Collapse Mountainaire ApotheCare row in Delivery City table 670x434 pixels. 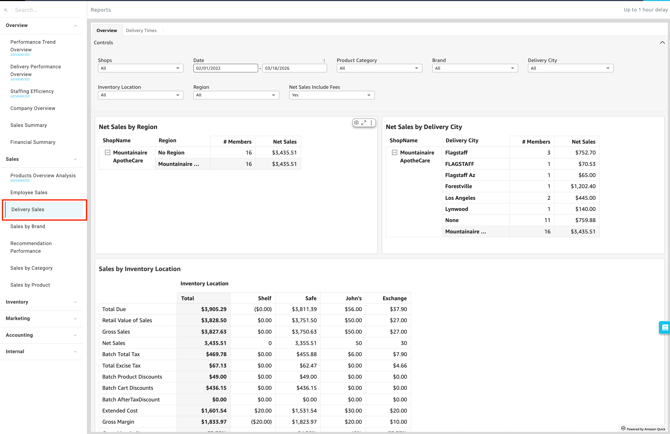tap(394, 153)
